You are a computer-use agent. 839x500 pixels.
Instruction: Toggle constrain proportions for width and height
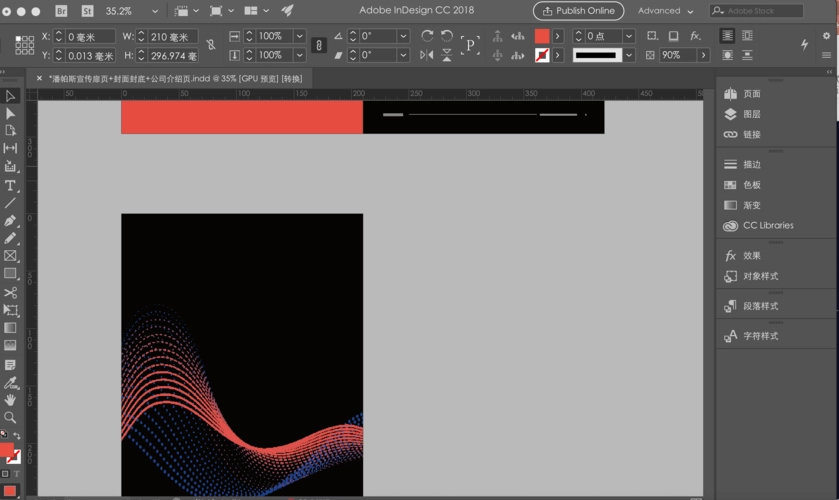210,46
